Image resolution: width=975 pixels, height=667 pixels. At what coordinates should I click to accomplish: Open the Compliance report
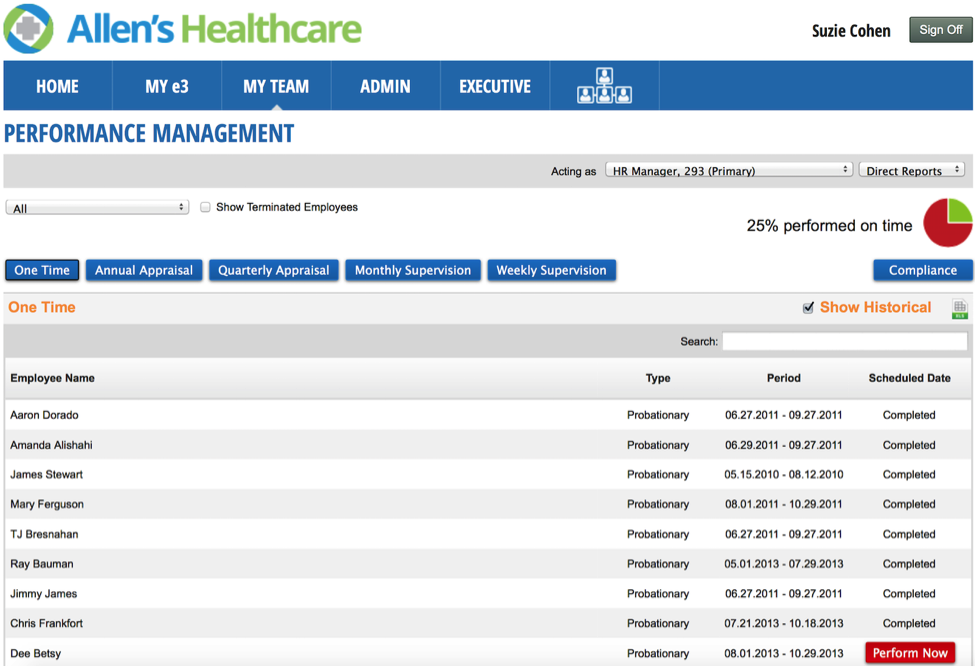922,270
